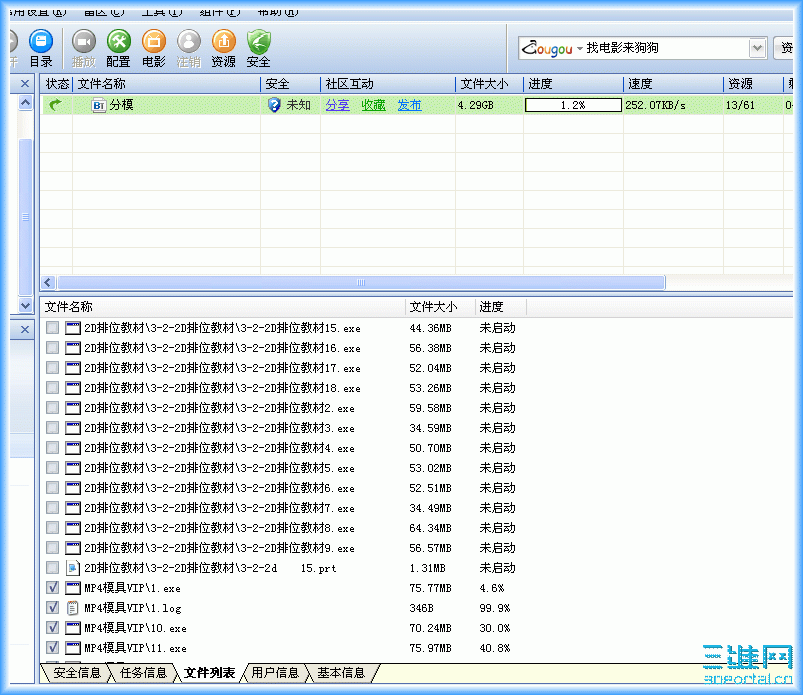803x695 pixels.
Task: Open the 安全 security shield toolbar icon
Action: 259,49
